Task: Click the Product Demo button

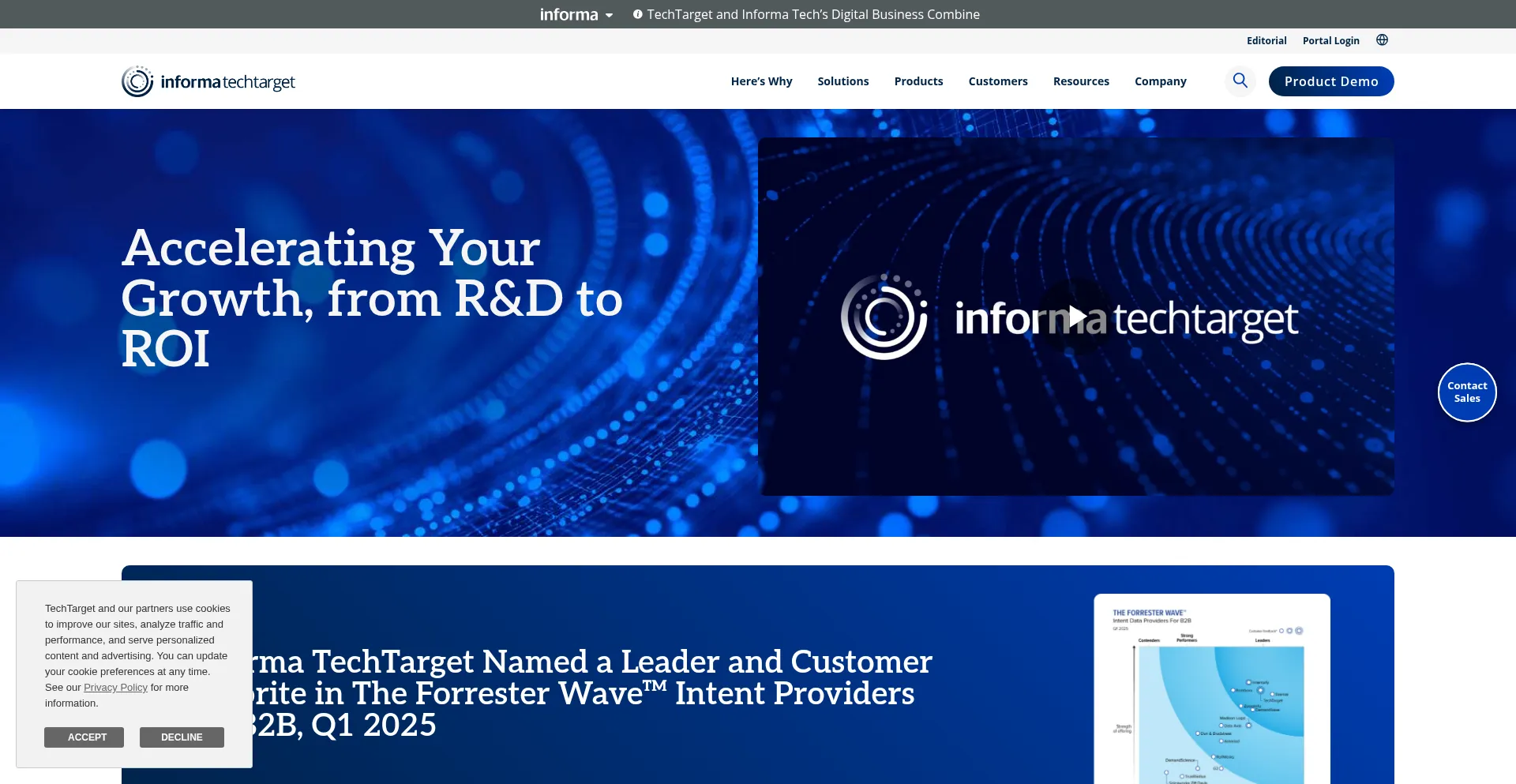Action: [1330, 81]
